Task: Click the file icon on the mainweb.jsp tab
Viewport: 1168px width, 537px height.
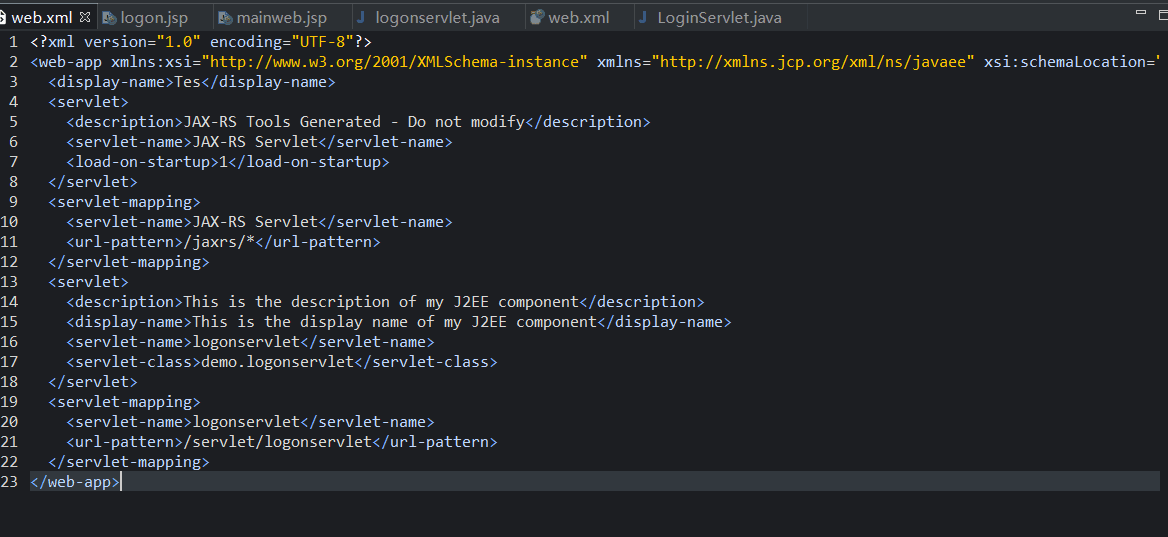Action: click(x=226, y=18)
